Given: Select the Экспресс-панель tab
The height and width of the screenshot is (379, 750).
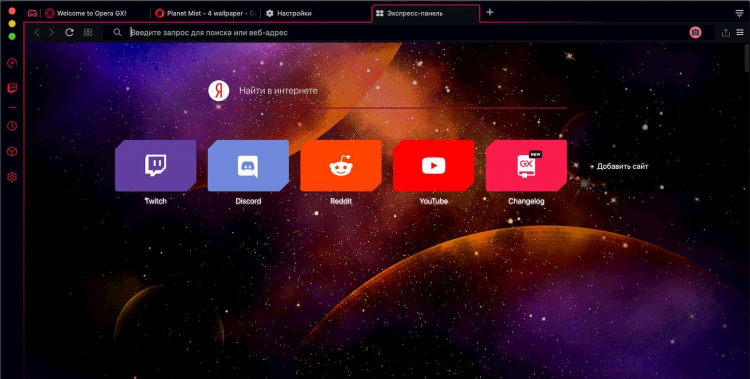Looking at the screenshot, I should coord(426,13).
